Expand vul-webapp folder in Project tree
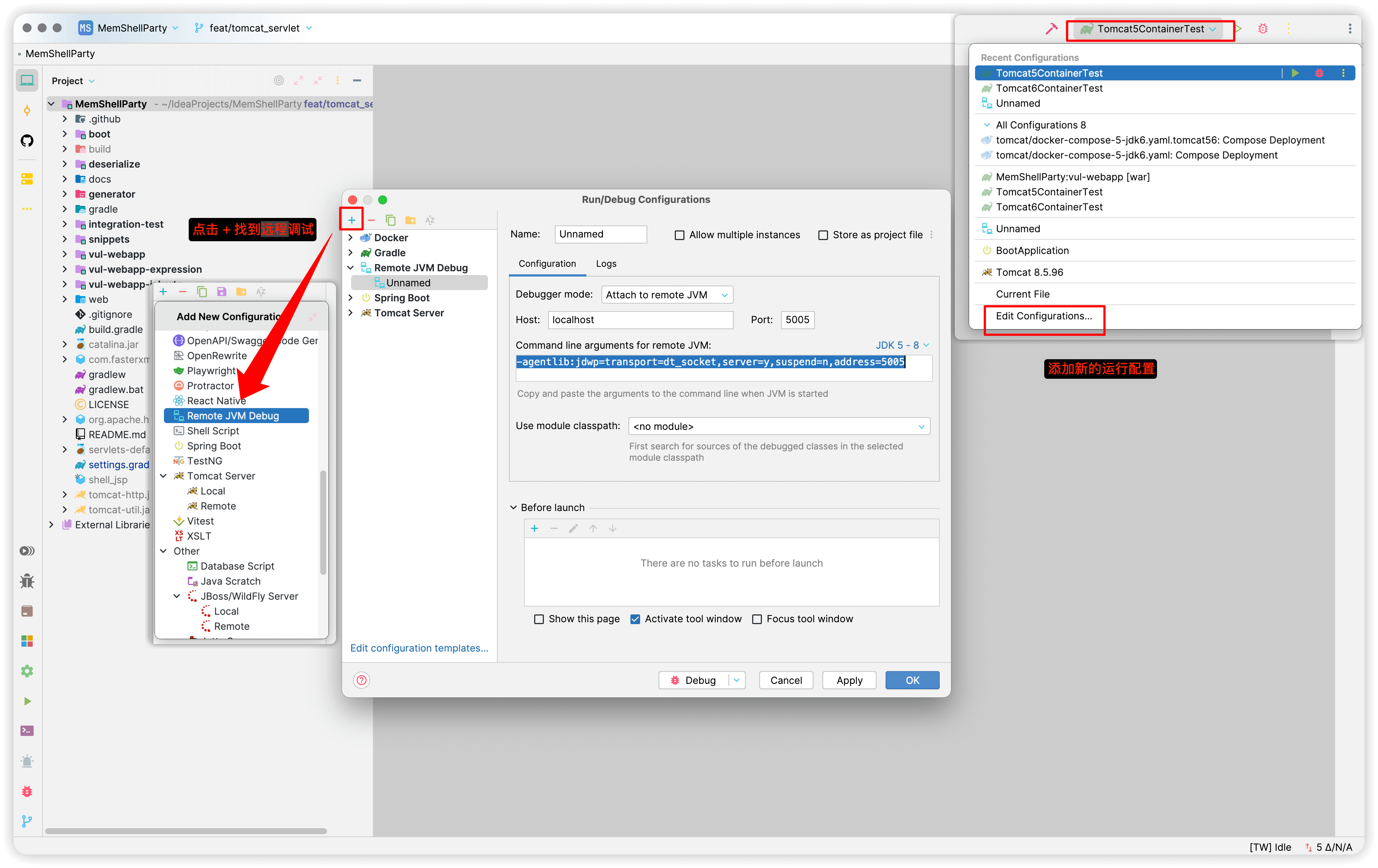The image size is (1378, 868). (x=65, y=254)
